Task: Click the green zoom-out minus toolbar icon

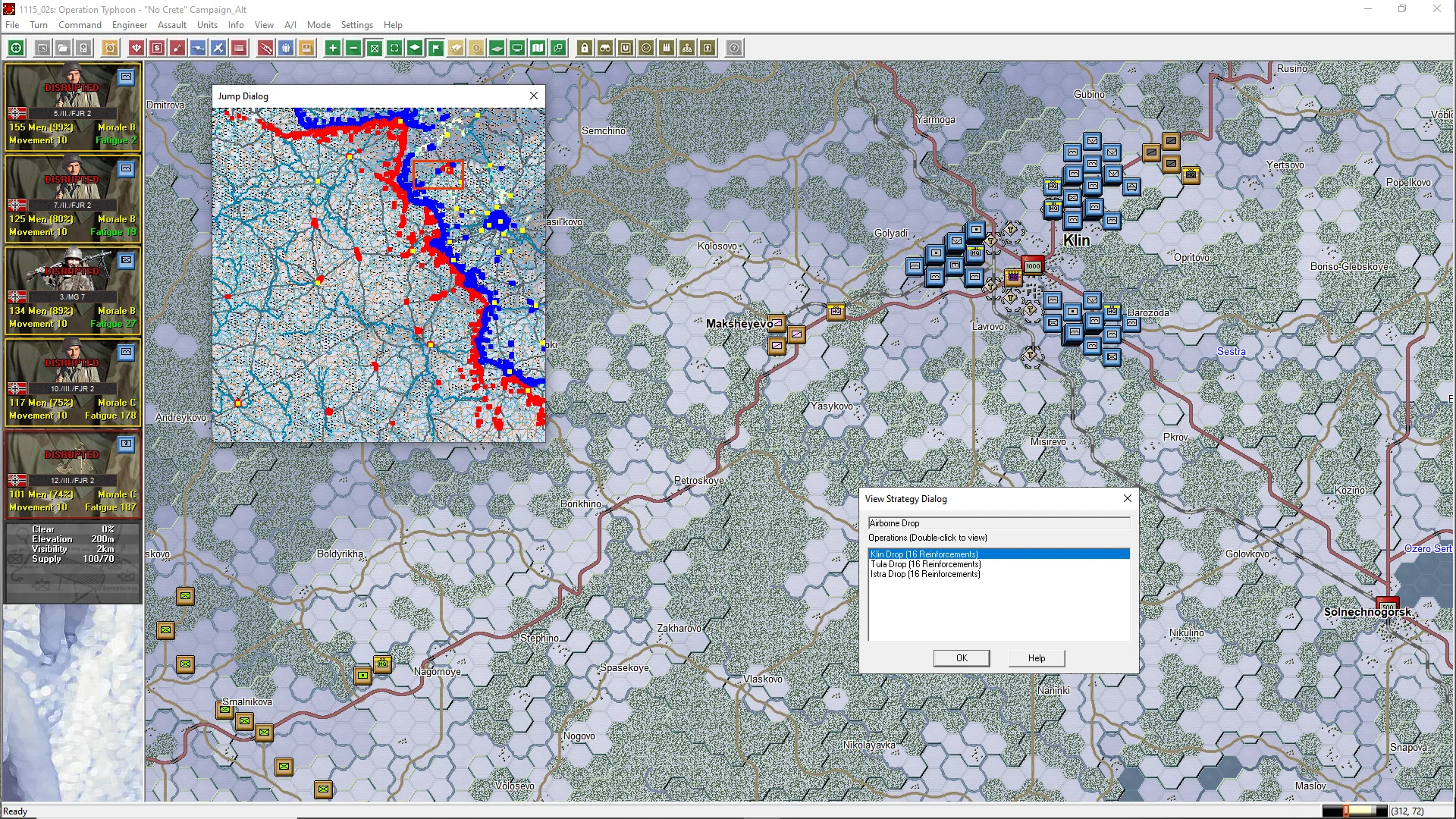Action: point(353,48)
